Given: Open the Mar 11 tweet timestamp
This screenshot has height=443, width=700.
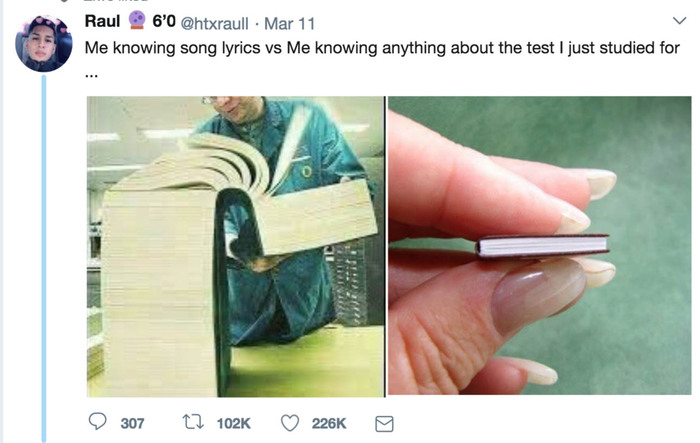Looking at the screenshot, I should [289, 23].
